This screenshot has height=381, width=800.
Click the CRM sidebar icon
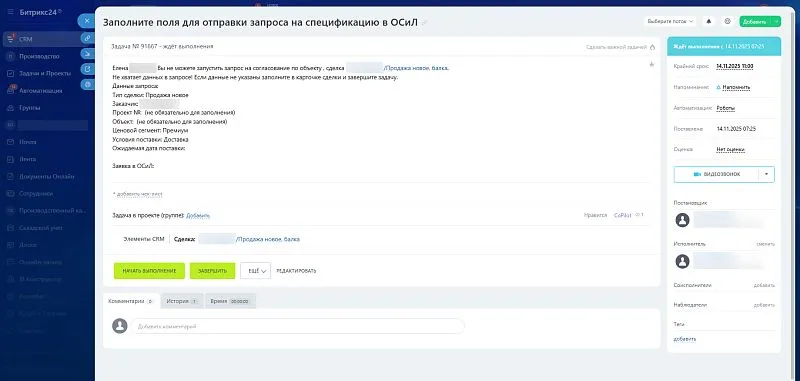point(11,39)
